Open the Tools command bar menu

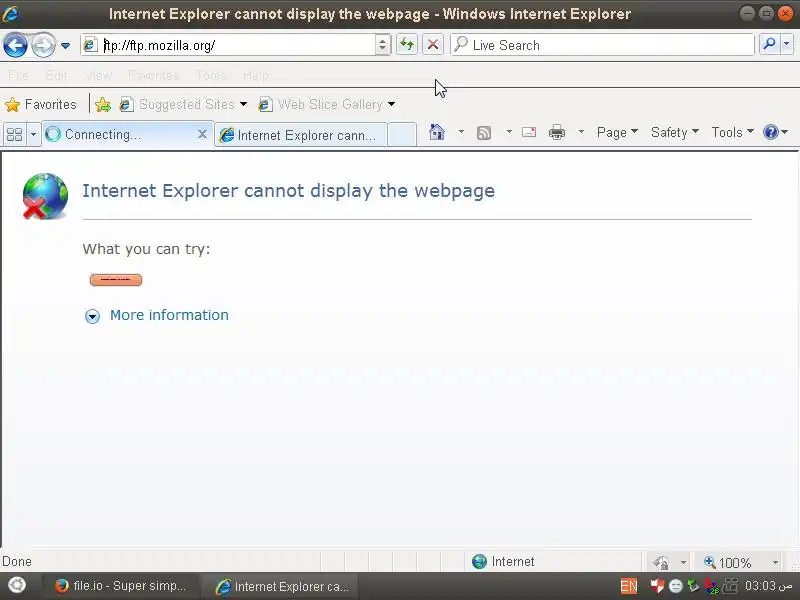732,133
